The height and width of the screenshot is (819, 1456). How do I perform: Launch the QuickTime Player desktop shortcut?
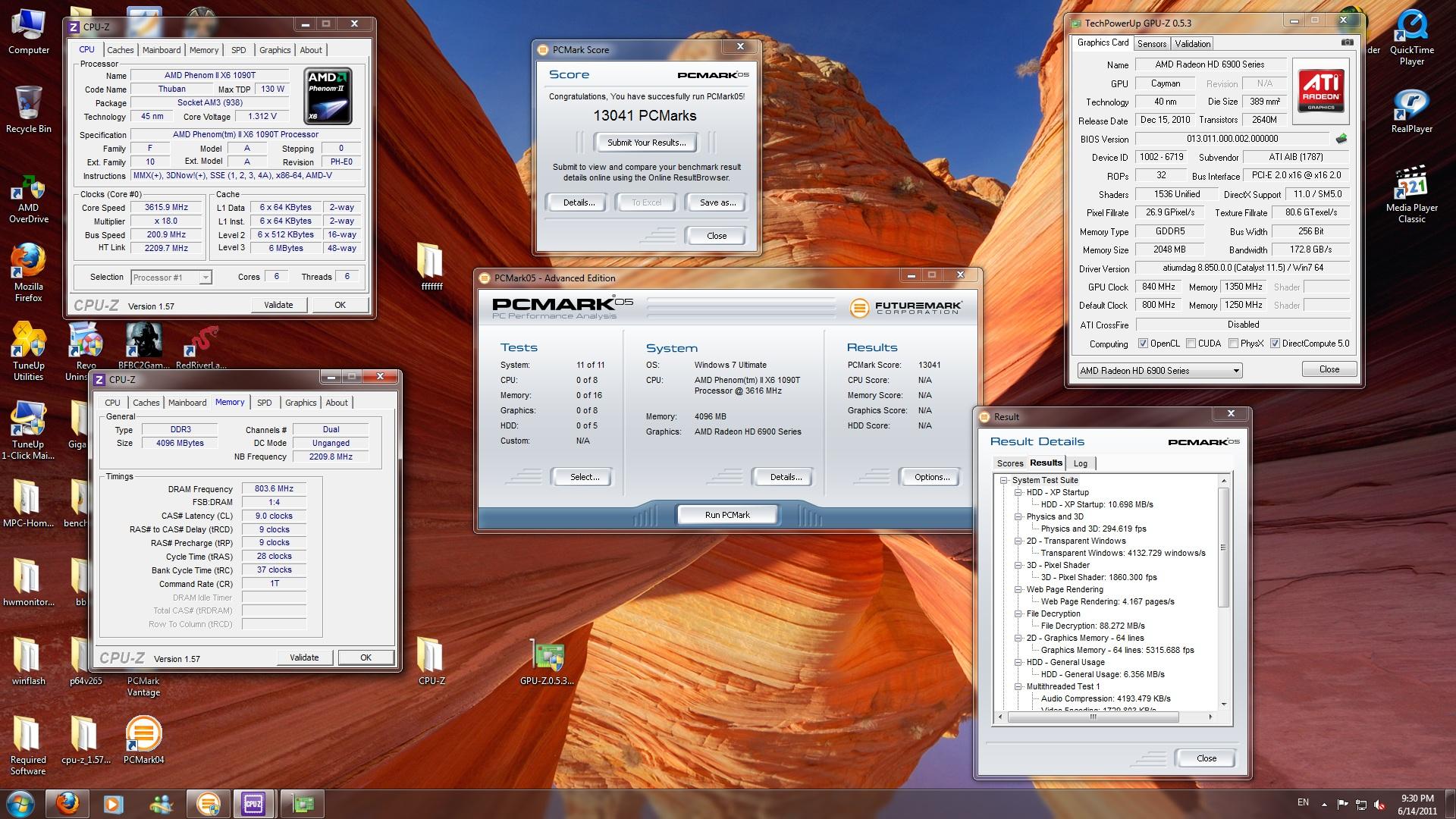click(x=1411, y=38)
